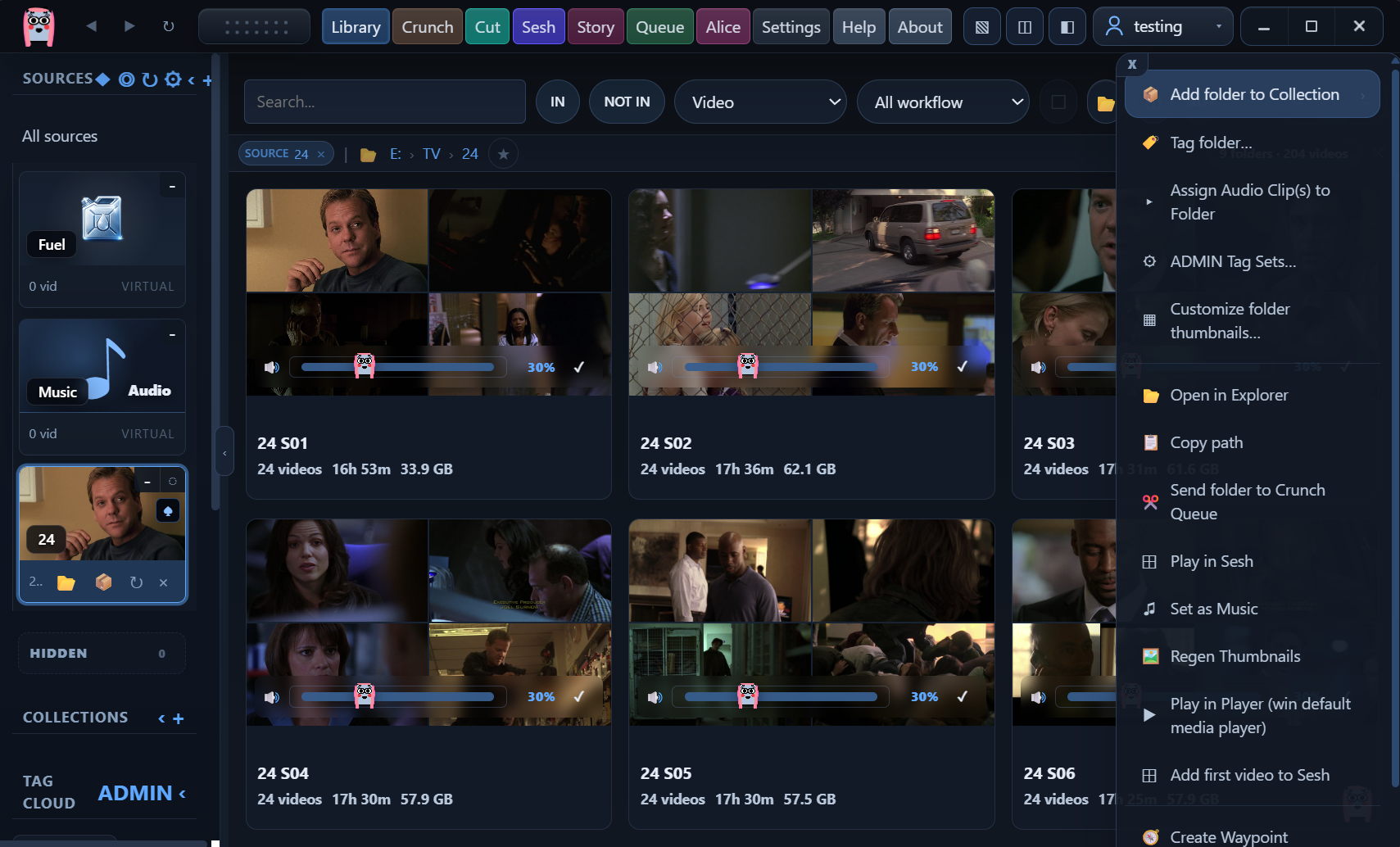The image size is (1400, 847).
Task: Click the Search input field
Action: [x=385, y=102]
